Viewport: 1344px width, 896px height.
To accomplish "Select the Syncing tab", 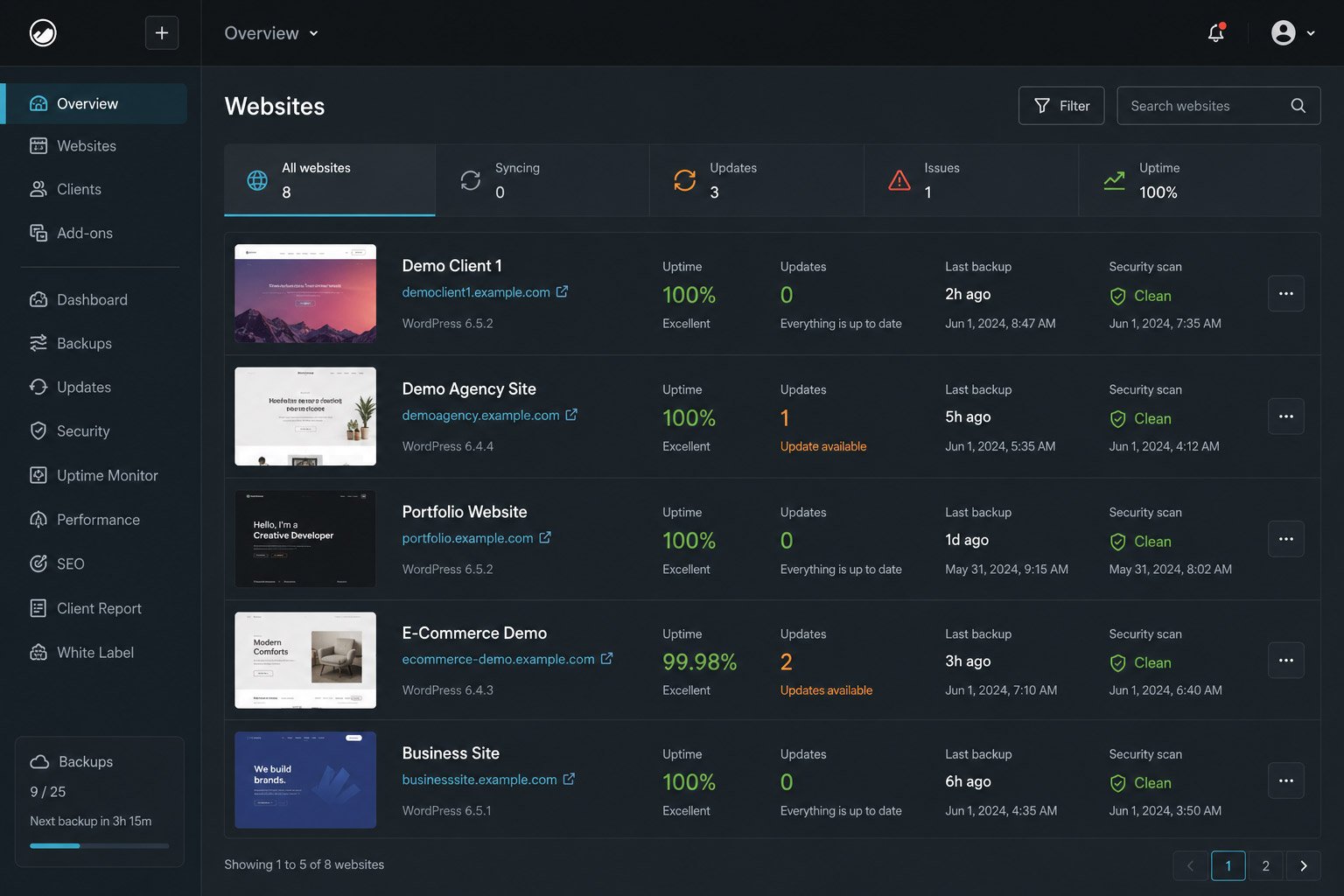I will point(542,180).
